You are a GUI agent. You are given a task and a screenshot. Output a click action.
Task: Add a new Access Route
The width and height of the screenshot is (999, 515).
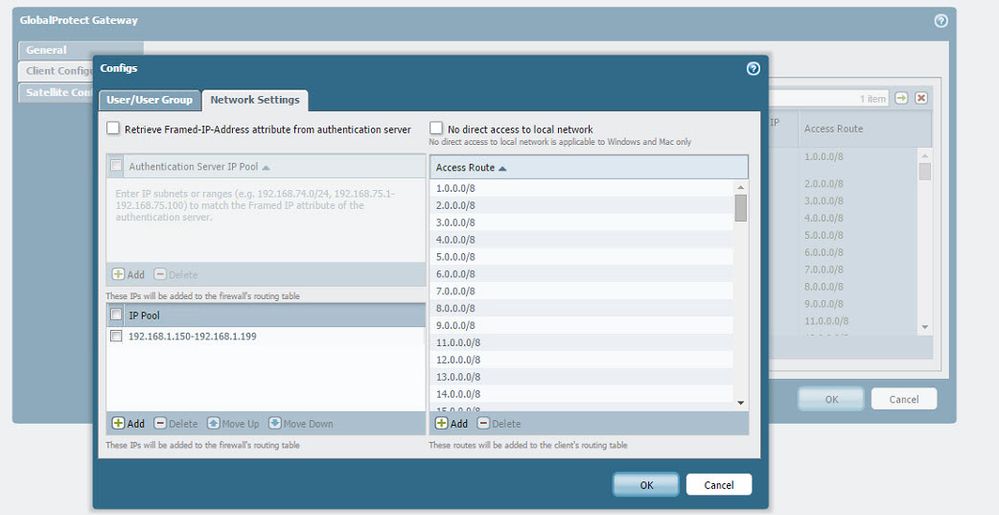pos(451,424)
